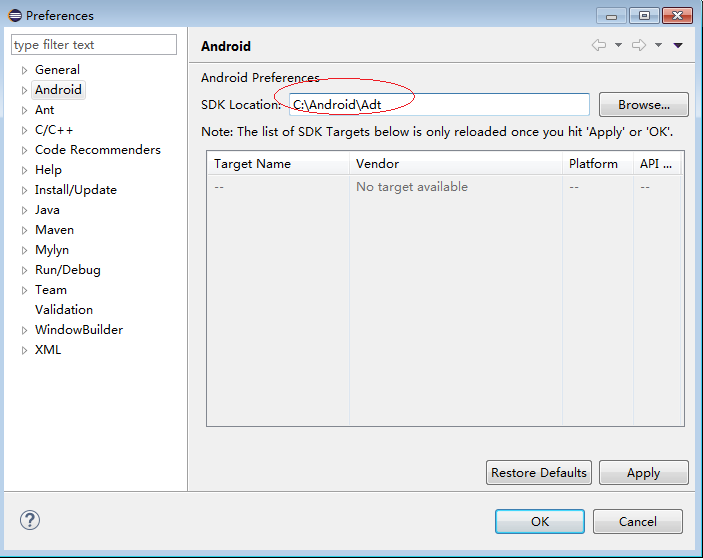The image size is (703, 560).
Task: Expand the Run/Debug category arrow
Action: (x=24, y=270)
